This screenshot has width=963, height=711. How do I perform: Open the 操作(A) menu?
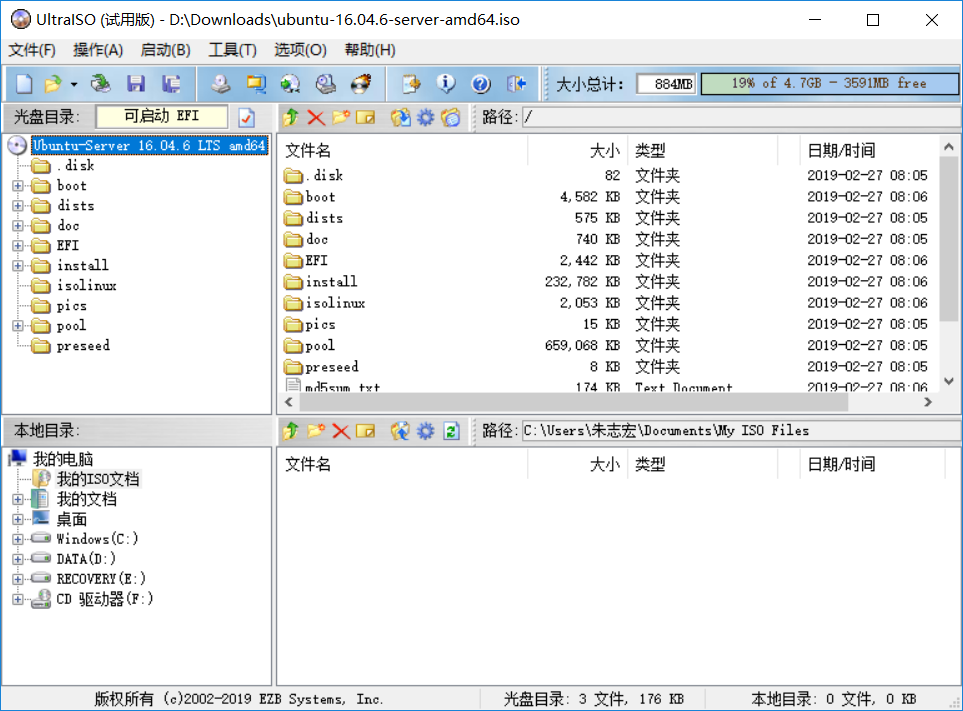pyautogui.click(x=98, y=50)
